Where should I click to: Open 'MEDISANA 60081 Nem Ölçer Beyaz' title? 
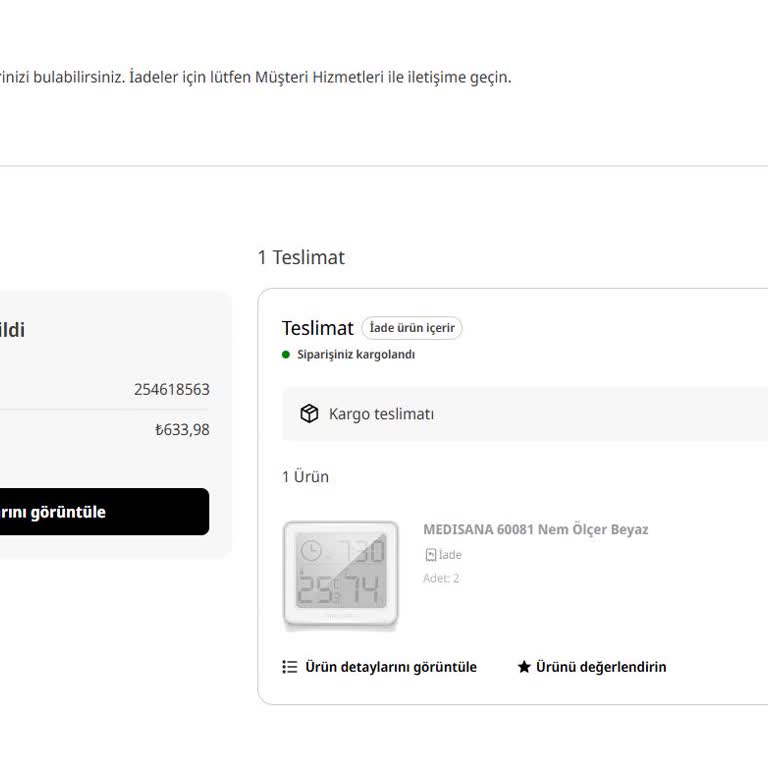point(536,529)
